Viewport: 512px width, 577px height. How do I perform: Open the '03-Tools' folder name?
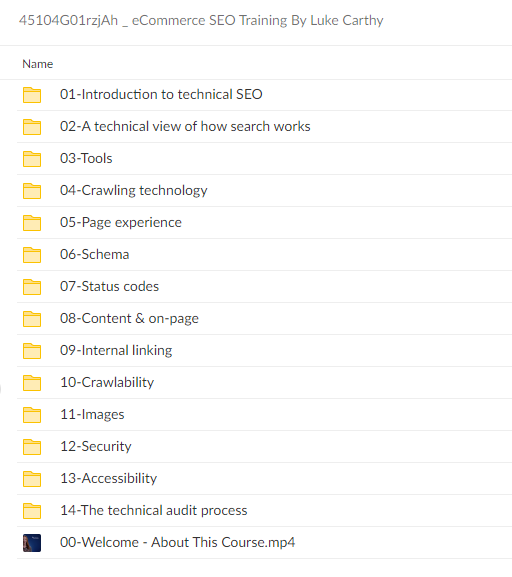tap(86, 158)
